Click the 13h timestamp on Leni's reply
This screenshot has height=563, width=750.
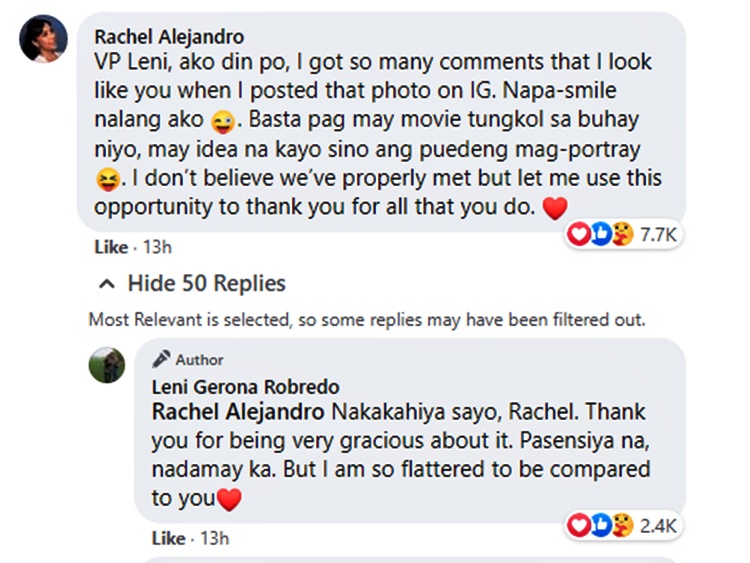coord(214,538)
